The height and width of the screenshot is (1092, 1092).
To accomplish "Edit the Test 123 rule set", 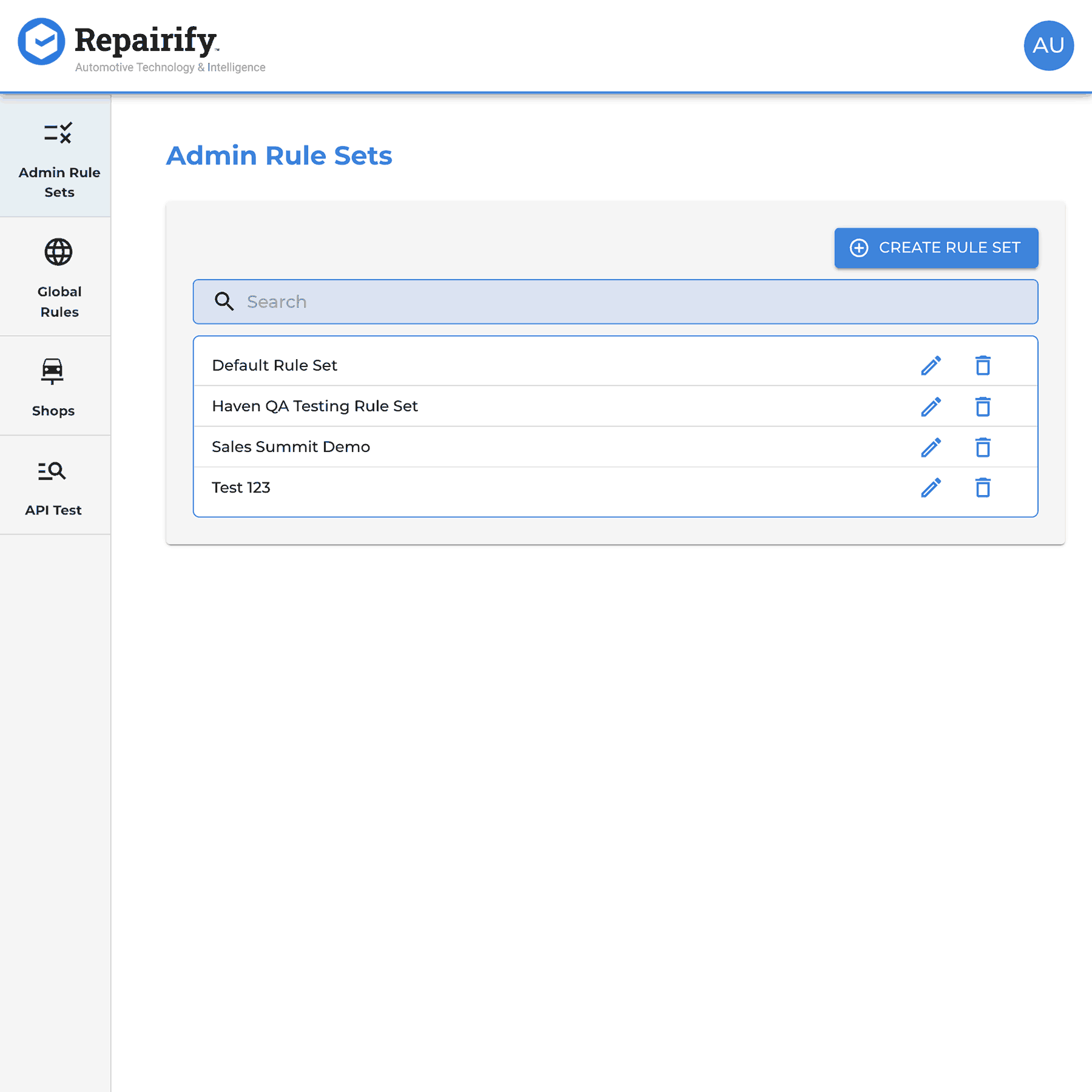I will pos(931,488).
